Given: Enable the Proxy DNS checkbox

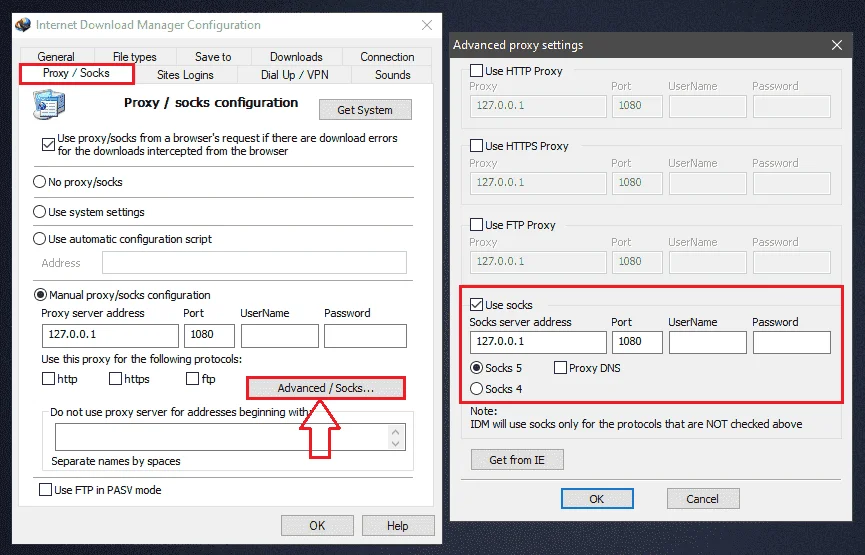Looking at the screenshot, I should tap(560, 367).
